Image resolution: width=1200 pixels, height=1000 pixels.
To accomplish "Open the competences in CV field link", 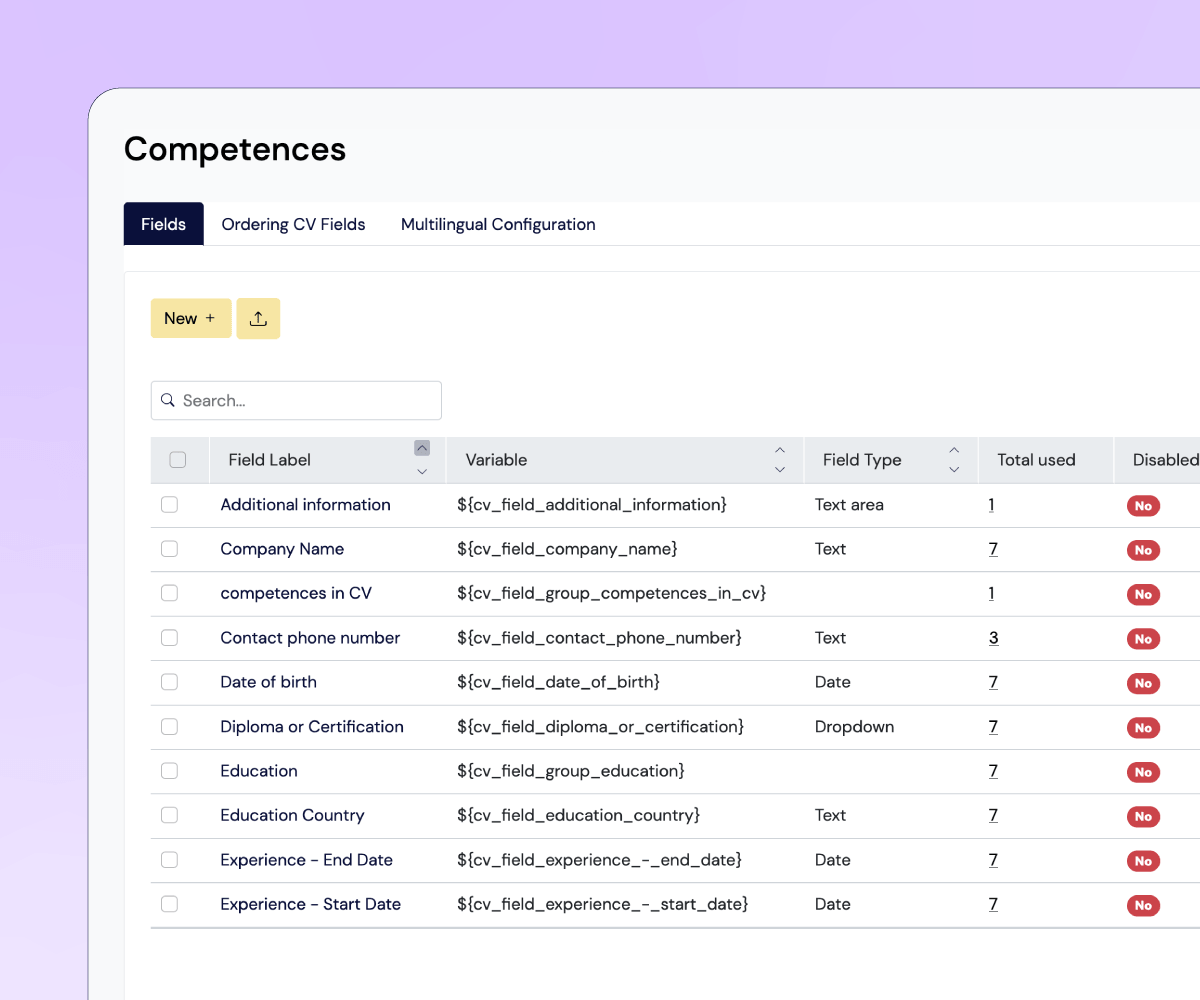I will click(x=296, y=593).
